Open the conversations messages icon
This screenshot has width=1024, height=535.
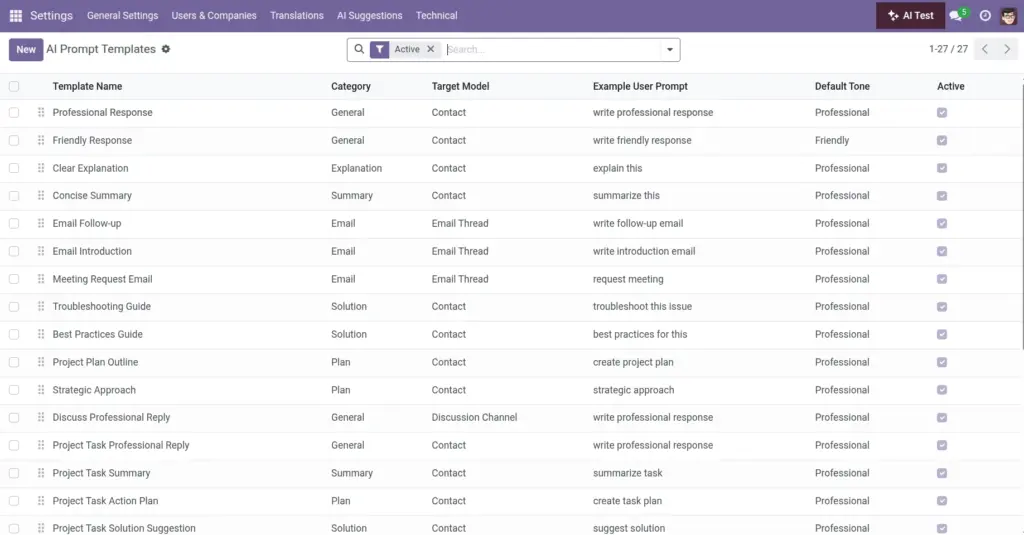tap(956, 16)
